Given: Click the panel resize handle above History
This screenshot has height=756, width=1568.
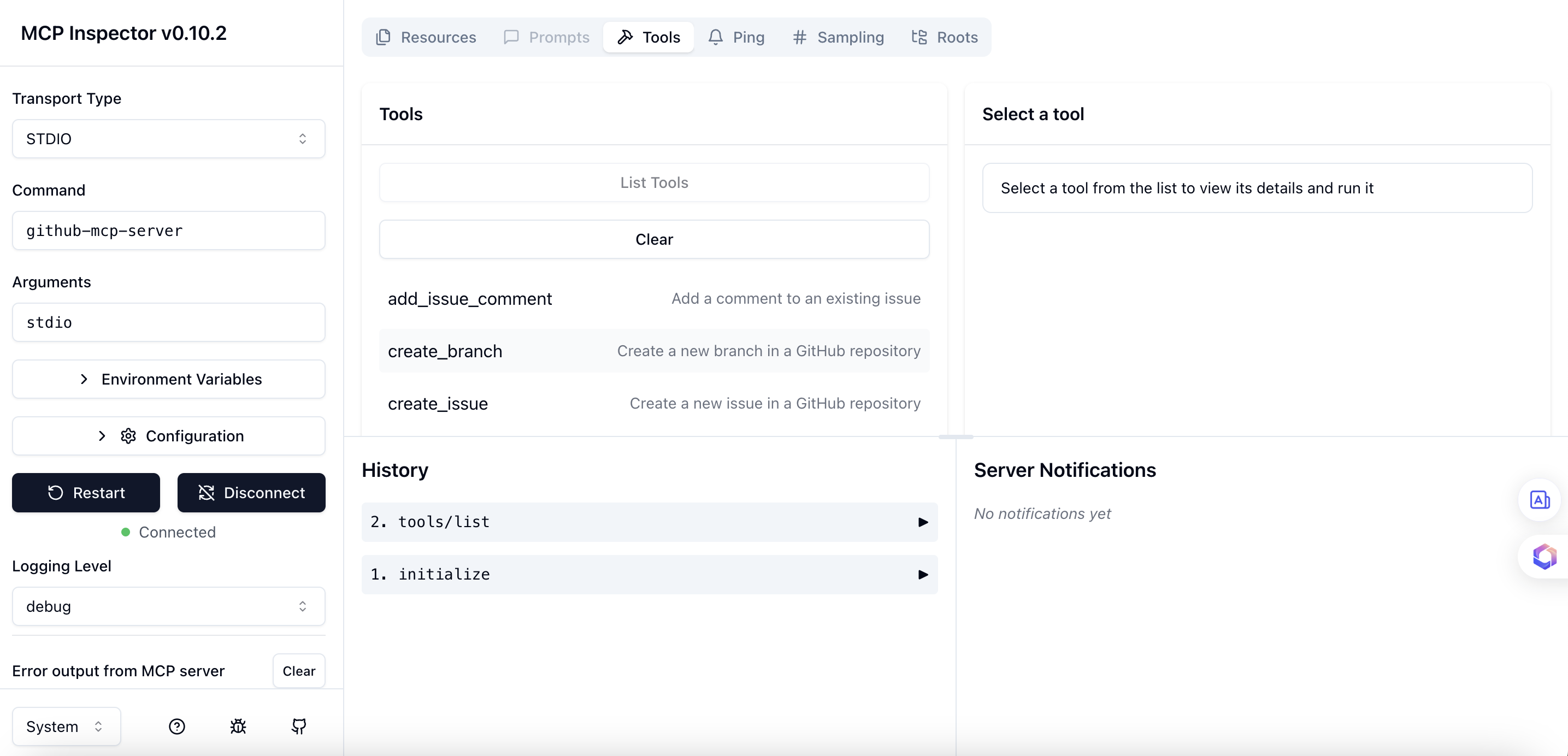Looking at the screenshot, I should [956, 436].
